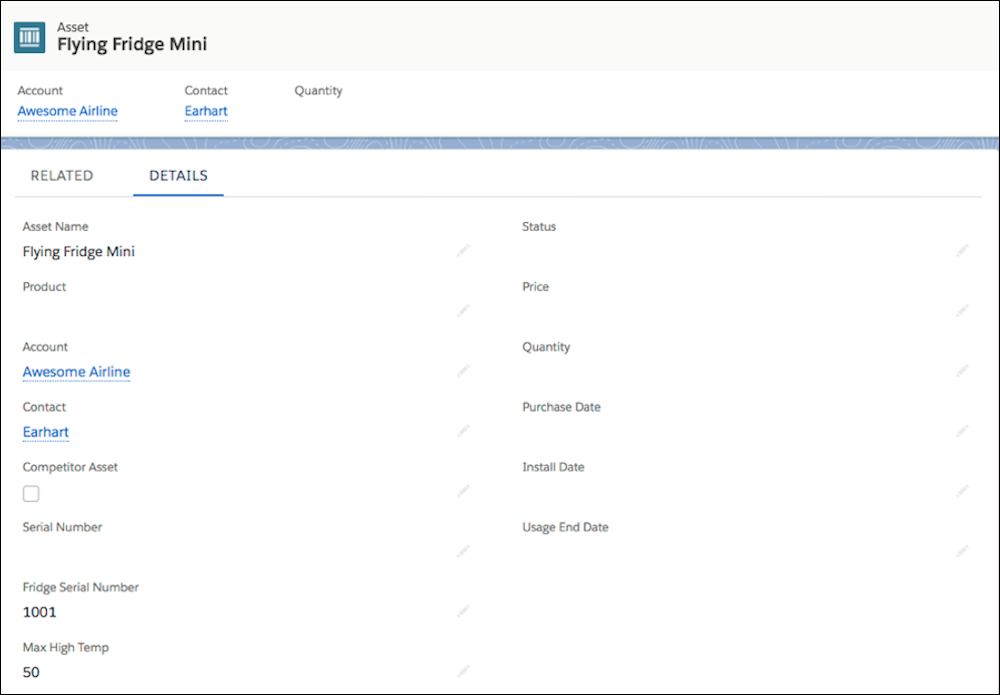Click the Fridge Serial Number label
This screenshot has width=1000, height=695.
pos(80,587)
